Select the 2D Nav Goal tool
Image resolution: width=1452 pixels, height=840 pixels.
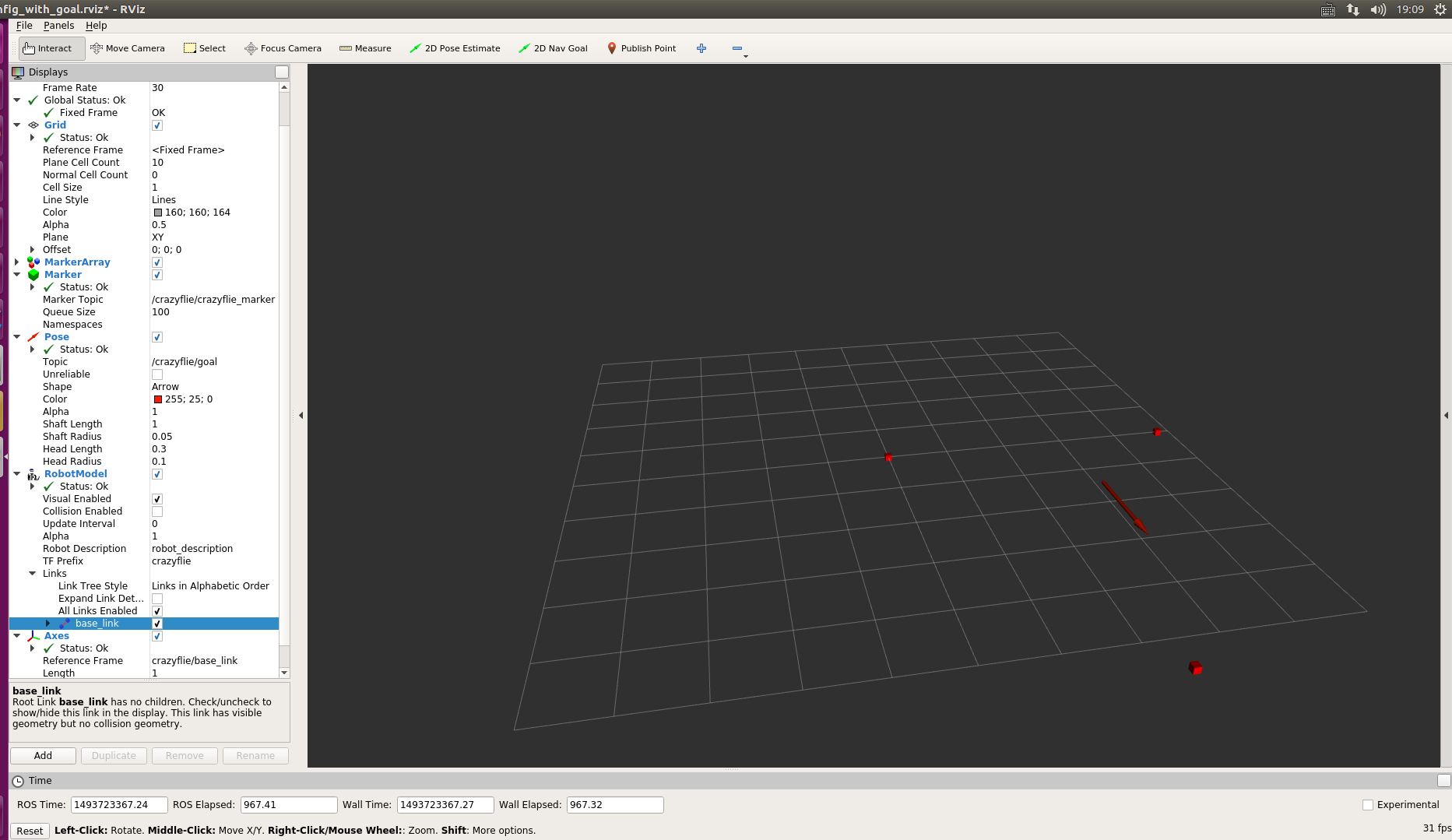coord(553,48)
